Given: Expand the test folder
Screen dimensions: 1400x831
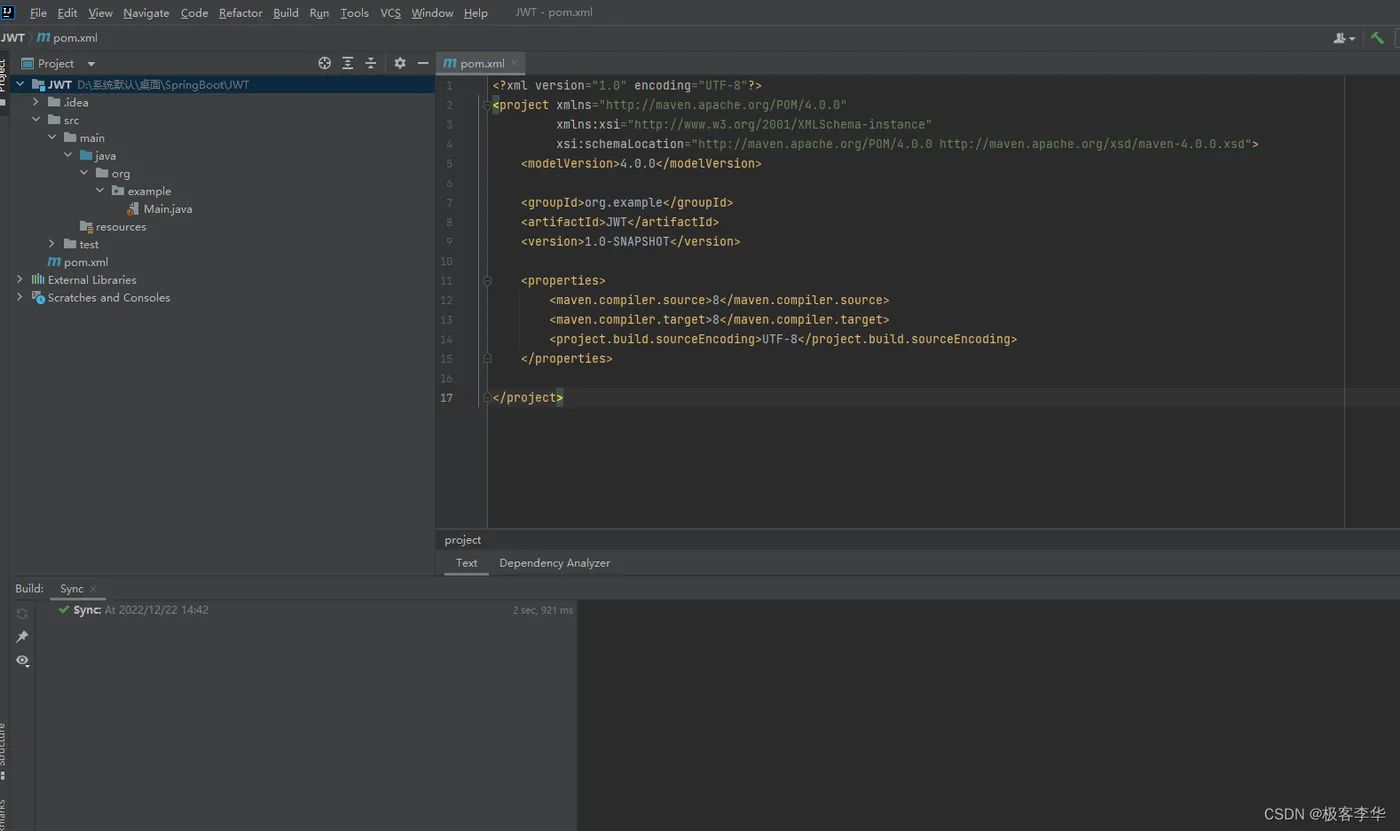Looking at the screenshot, I should (52, 244).
